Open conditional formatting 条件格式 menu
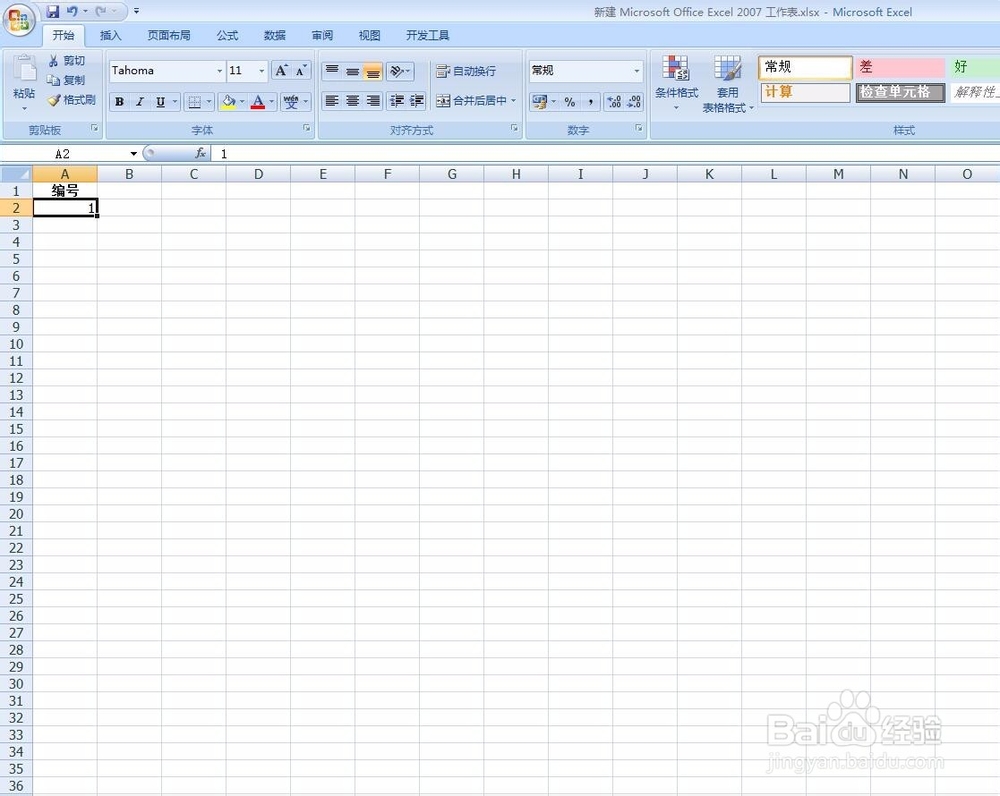Screen dimensions: 1000x796 (x=677, y=83)
